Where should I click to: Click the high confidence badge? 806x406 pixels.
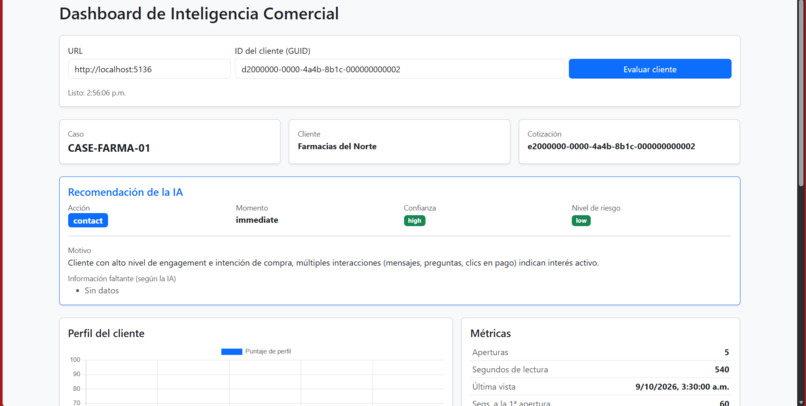414,220
